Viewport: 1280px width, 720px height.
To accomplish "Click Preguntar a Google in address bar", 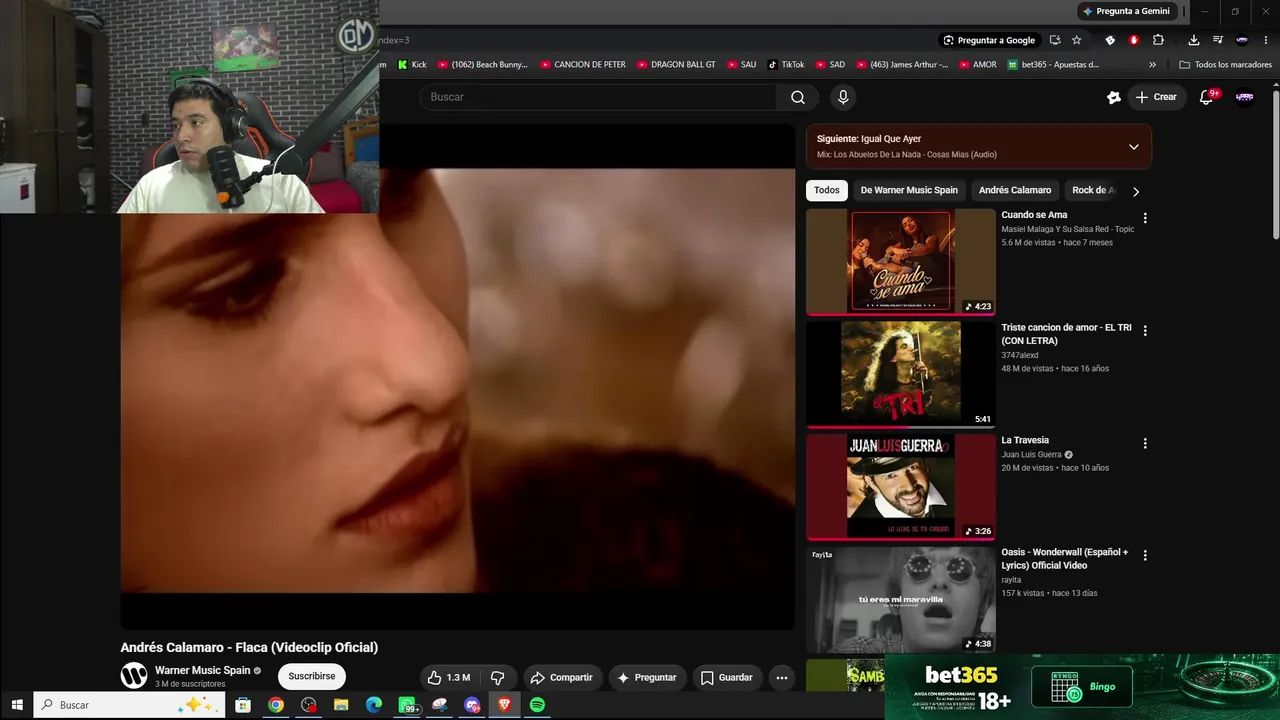I will tap(988, 40).
